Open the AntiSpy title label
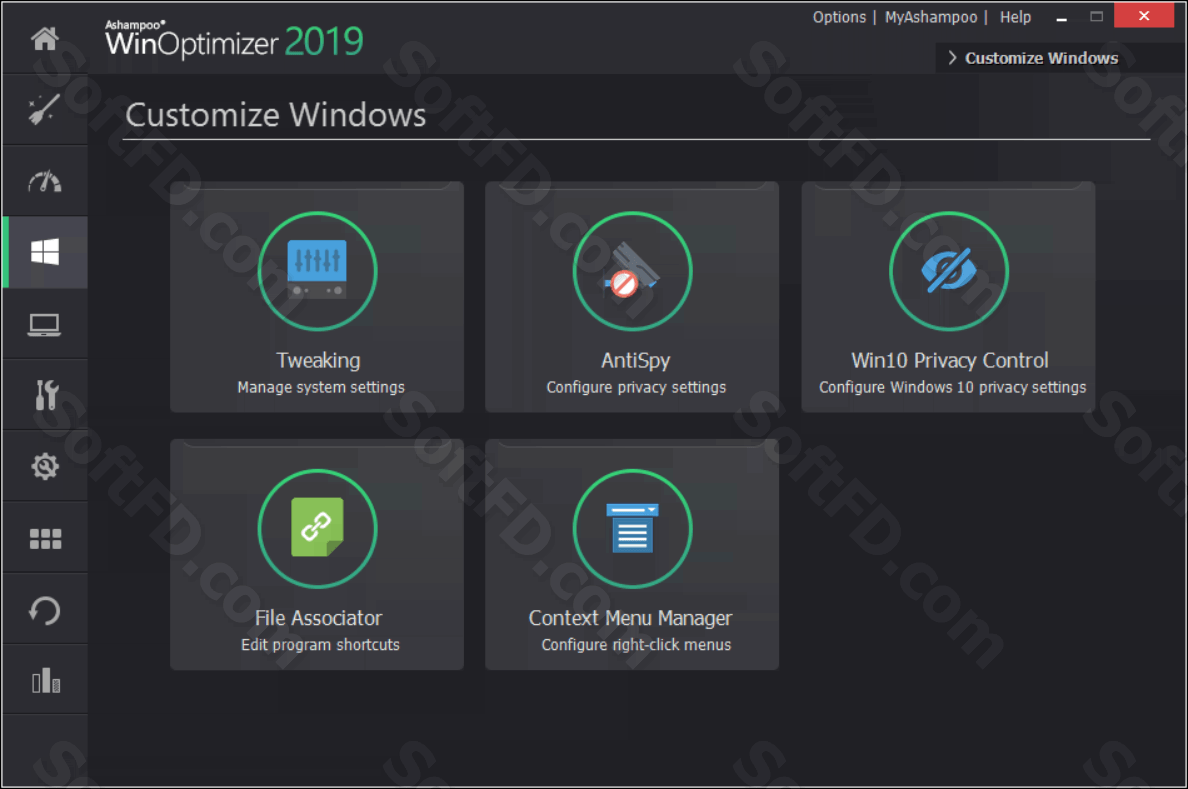Viewport: 1188px width, 789px height. tap(635, 360)
